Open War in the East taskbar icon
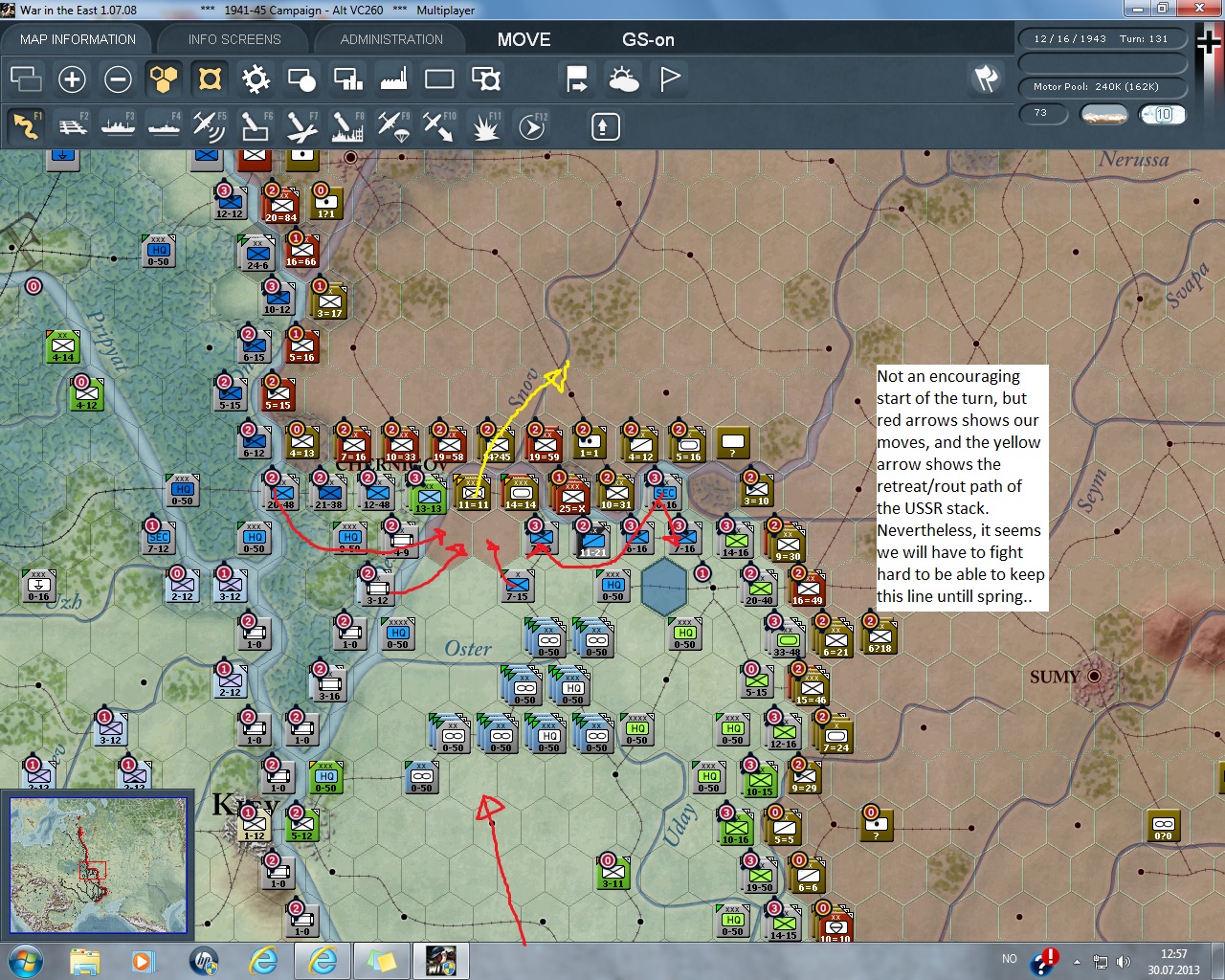 pos(441,960)
